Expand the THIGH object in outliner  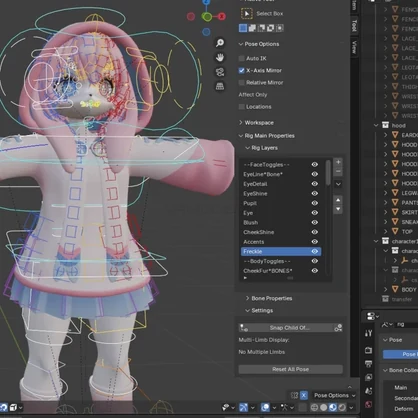386,87
